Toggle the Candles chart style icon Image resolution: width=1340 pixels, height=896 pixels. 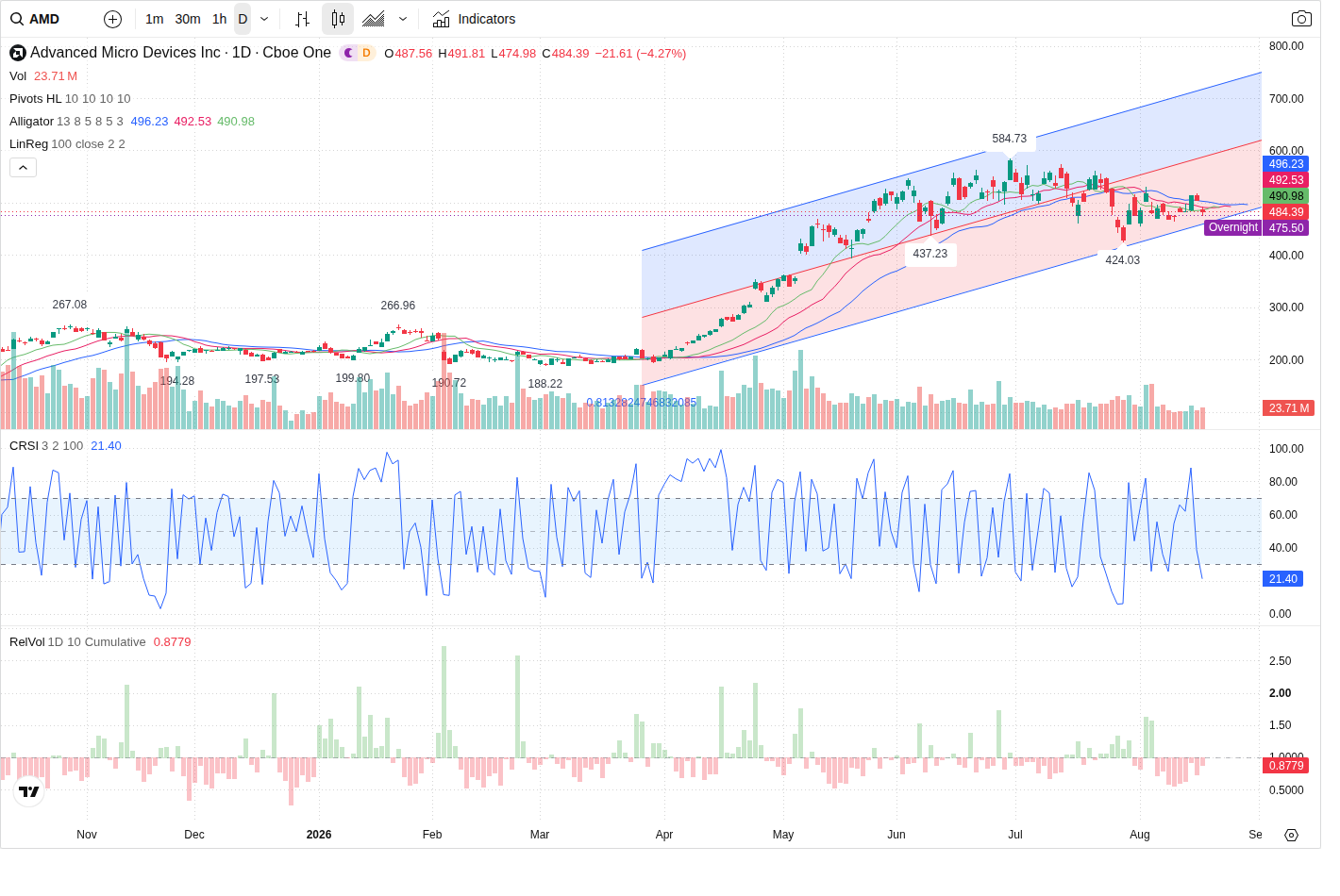[x=338, y=19]
